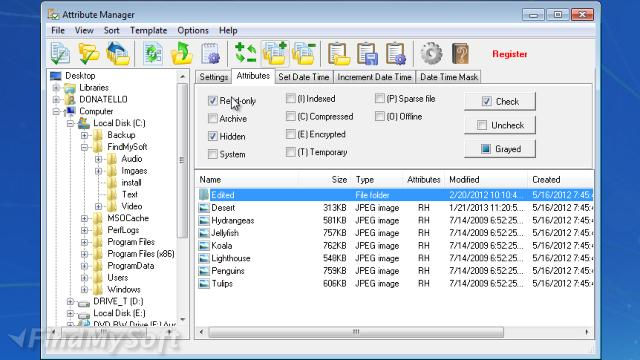Image resolution: width=640 pixels, height=360 pixels.
Task: Expand the Audio folder node
Action: (x=98, y=159)
